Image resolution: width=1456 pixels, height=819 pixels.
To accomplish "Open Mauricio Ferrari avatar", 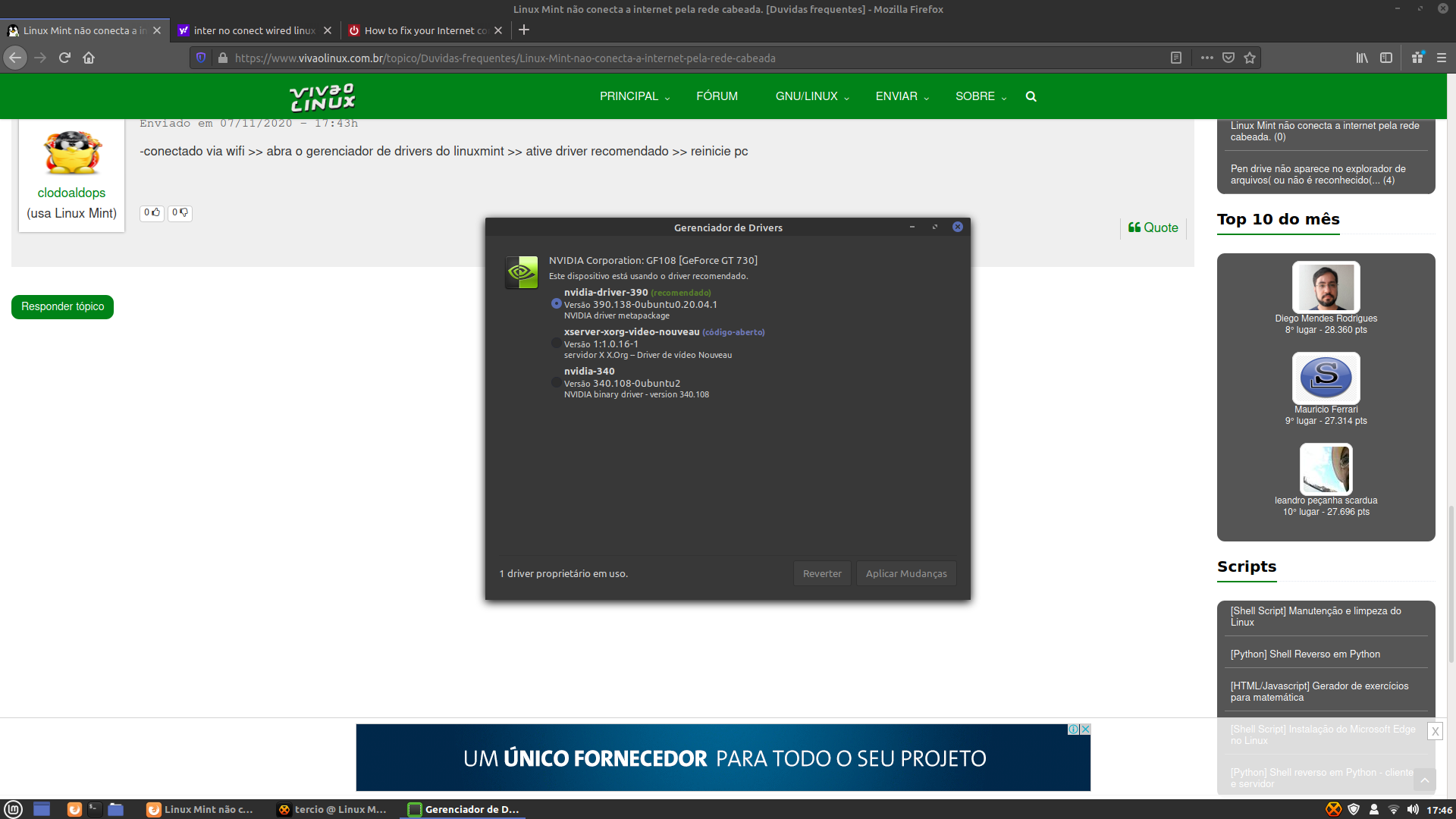I will 1326,378.
